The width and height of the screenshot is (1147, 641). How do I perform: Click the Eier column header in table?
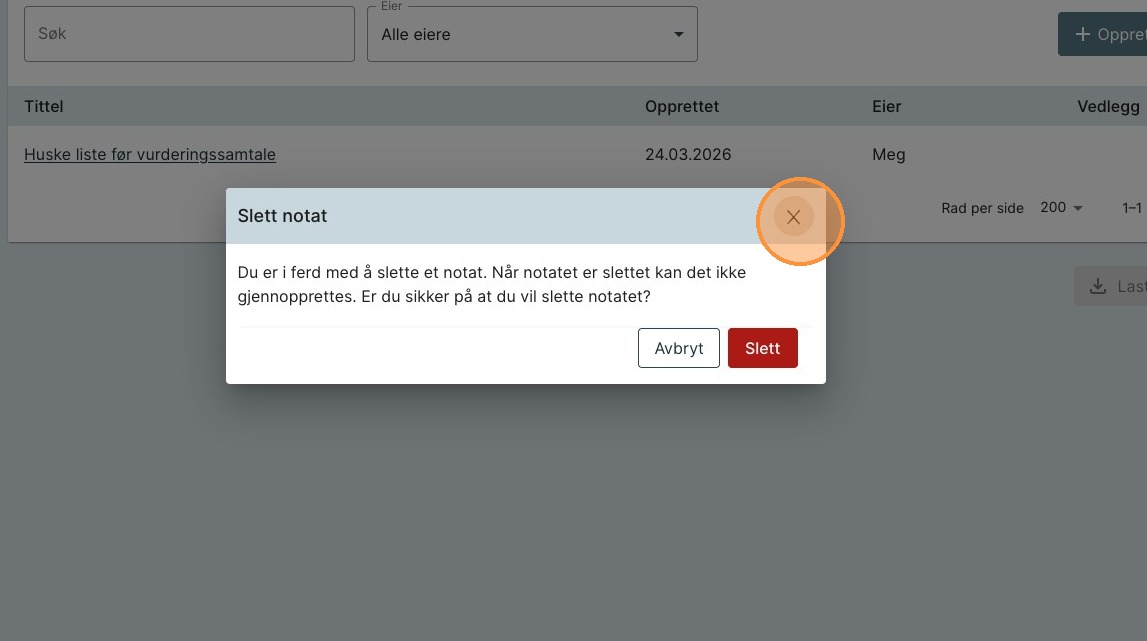tap(886, 106)
